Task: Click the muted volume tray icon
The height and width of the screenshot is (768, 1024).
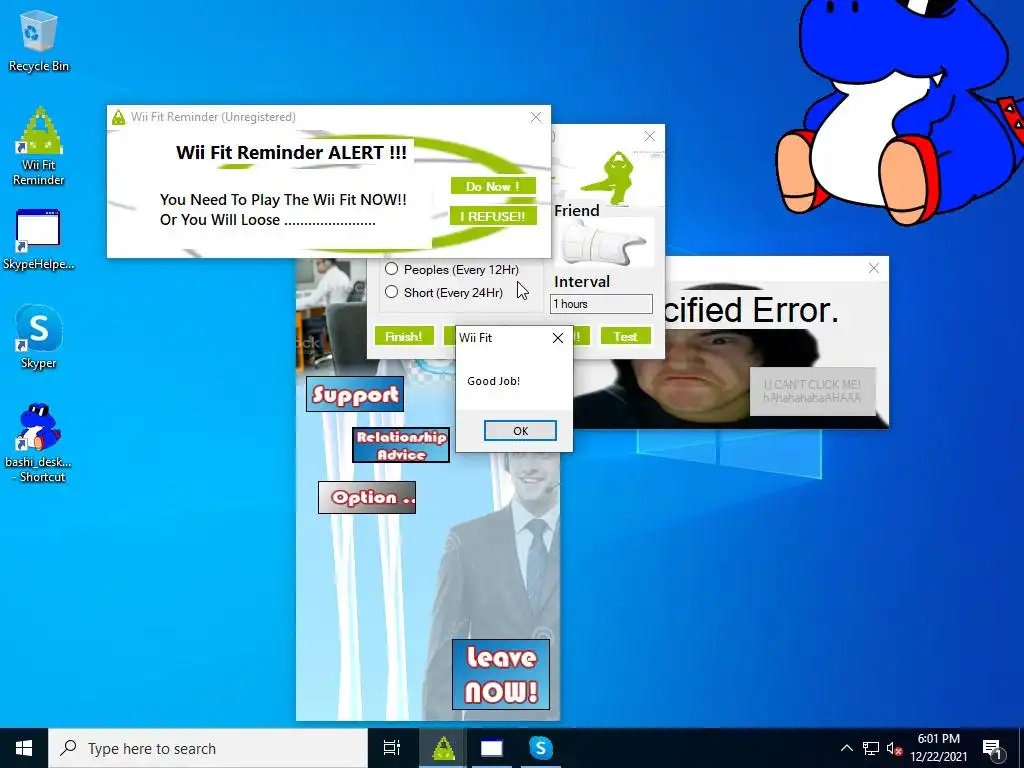Action: pyautogui.click(x=894, y=748)
